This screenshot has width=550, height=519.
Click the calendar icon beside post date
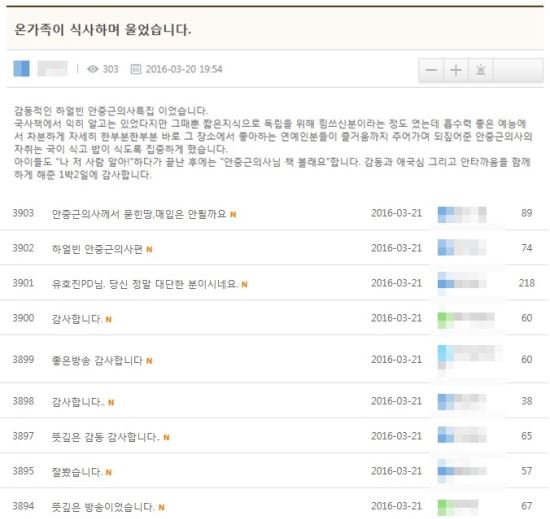click(136, 69)
